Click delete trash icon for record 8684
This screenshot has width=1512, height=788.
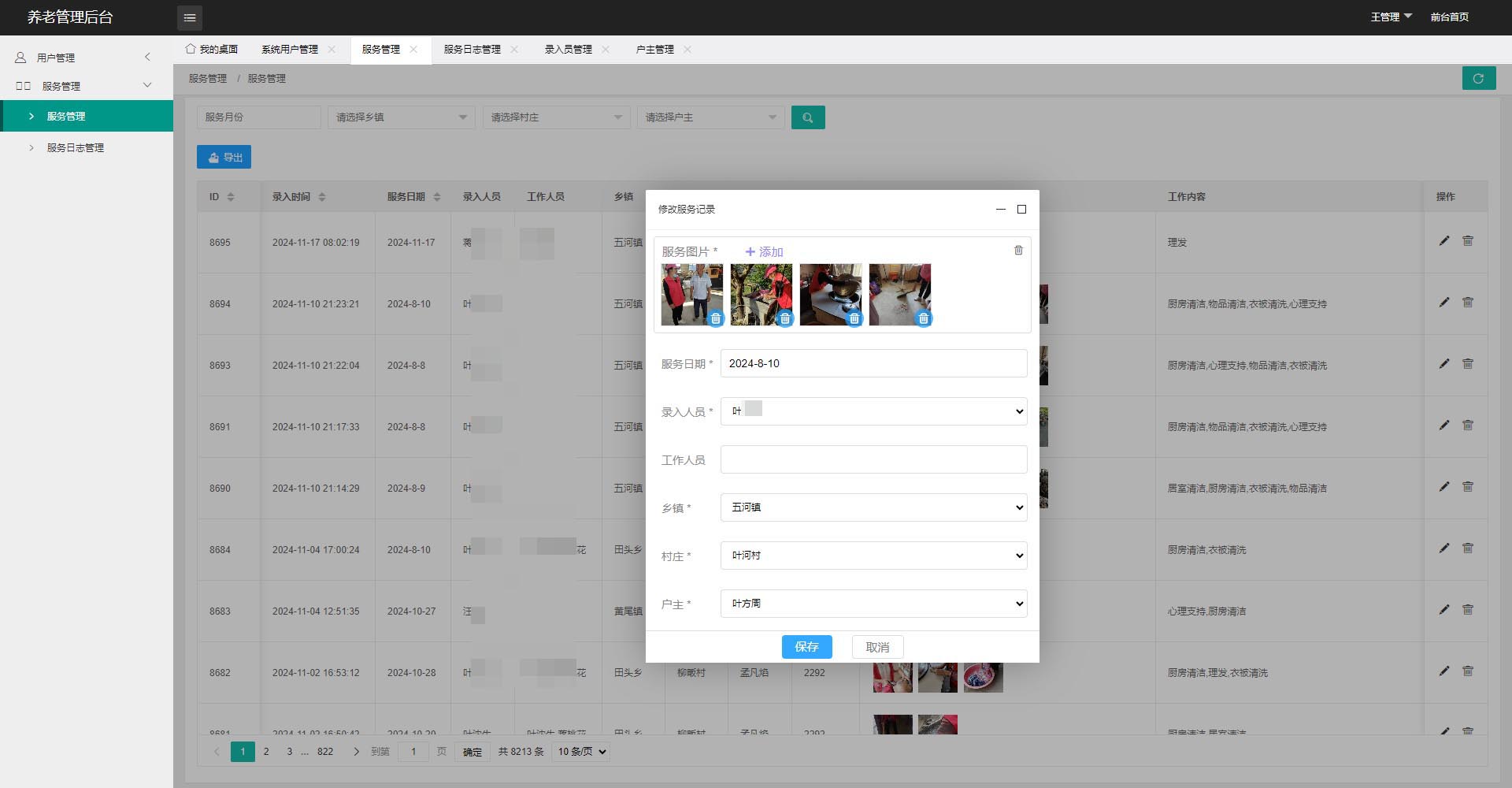click(x=1467, y=548)
